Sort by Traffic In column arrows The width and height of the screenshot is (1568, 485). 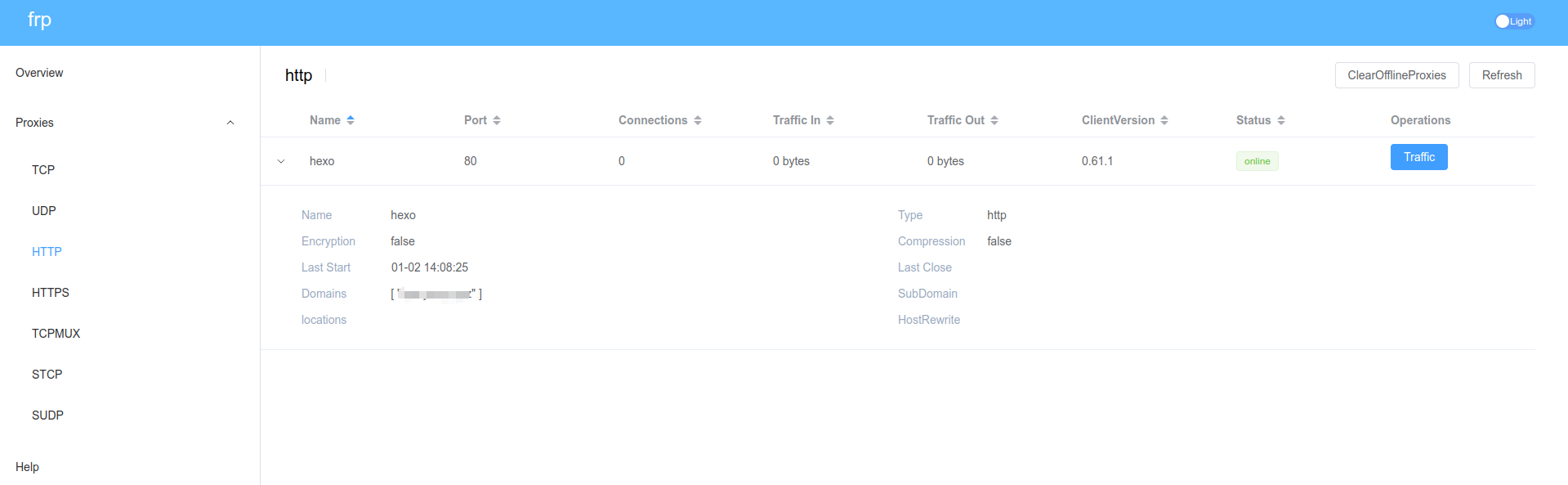[830, 120]
